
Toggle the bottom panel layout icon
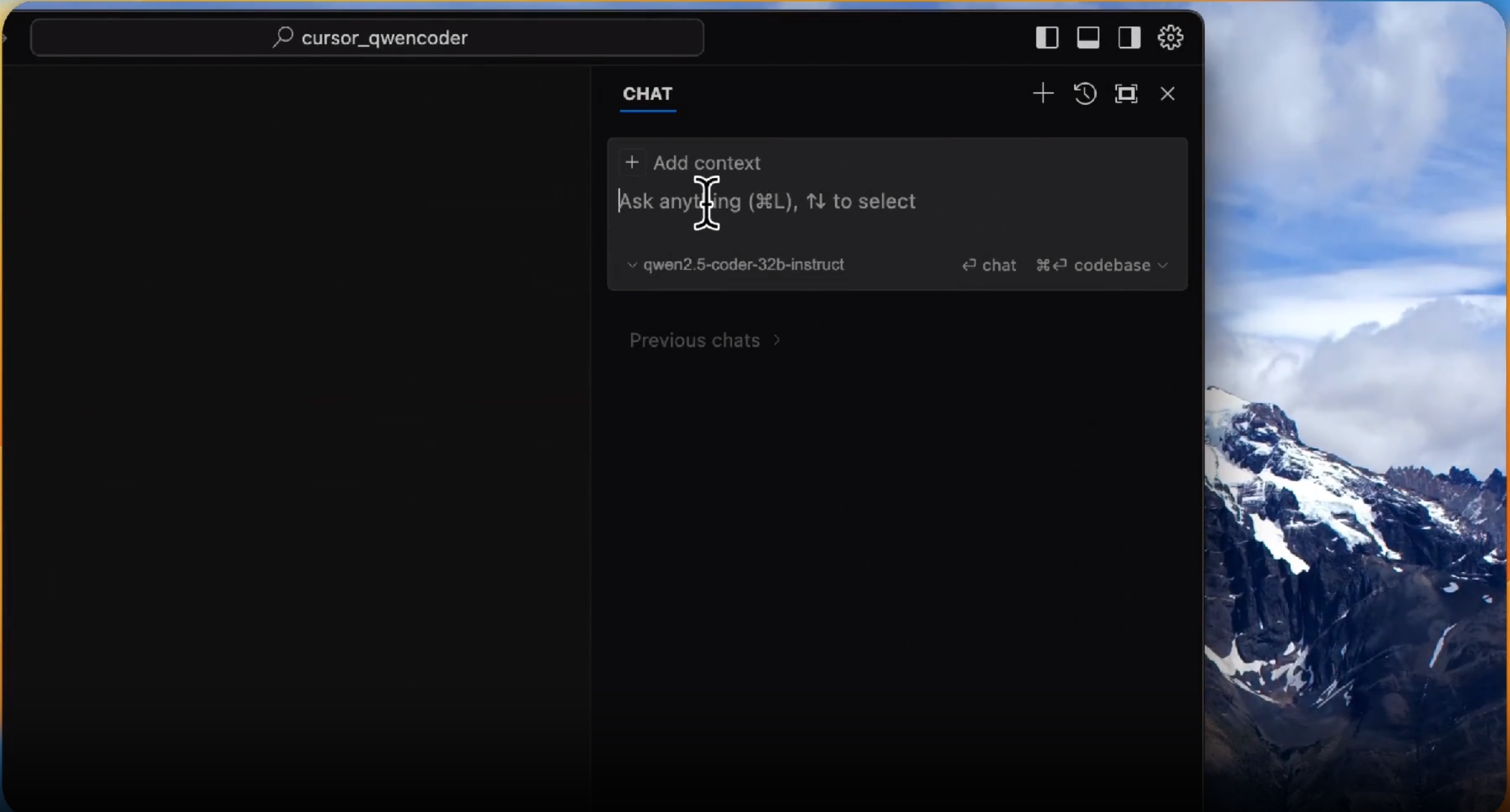1088,37
